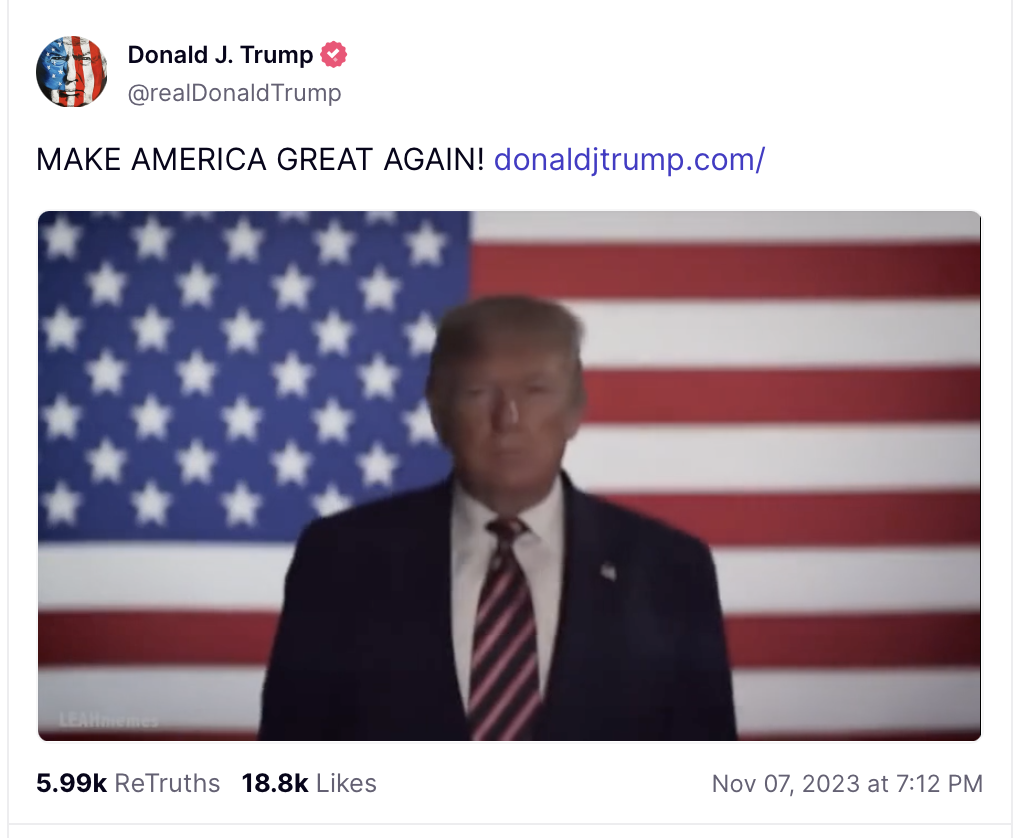The width and height of the screenshot is (1018, 838).
Task: Click the 5.99k ReTruths count number
Action: click(x=71, y=783)
